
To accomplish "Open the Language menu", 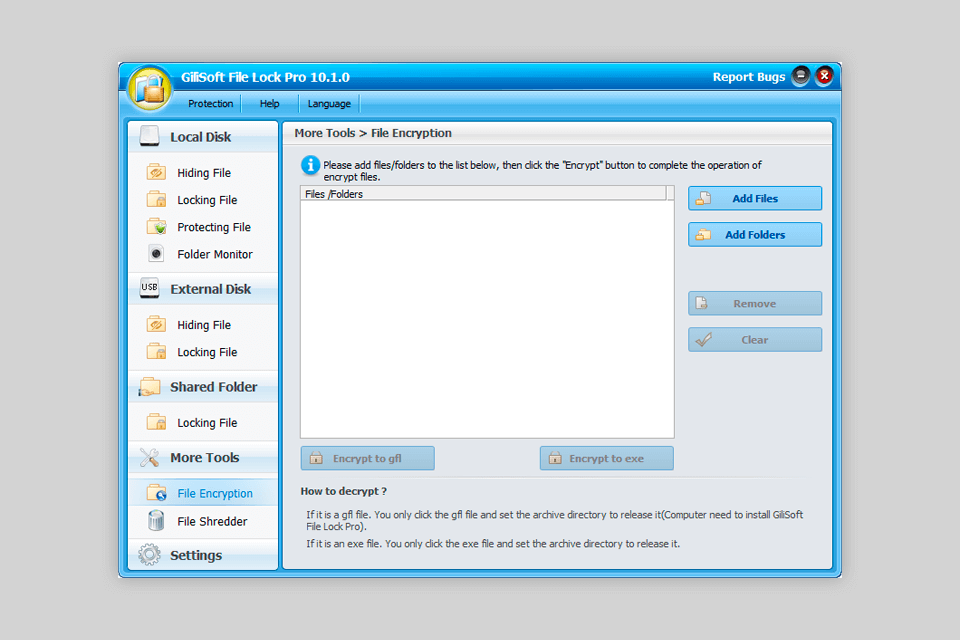I will 329,104.
